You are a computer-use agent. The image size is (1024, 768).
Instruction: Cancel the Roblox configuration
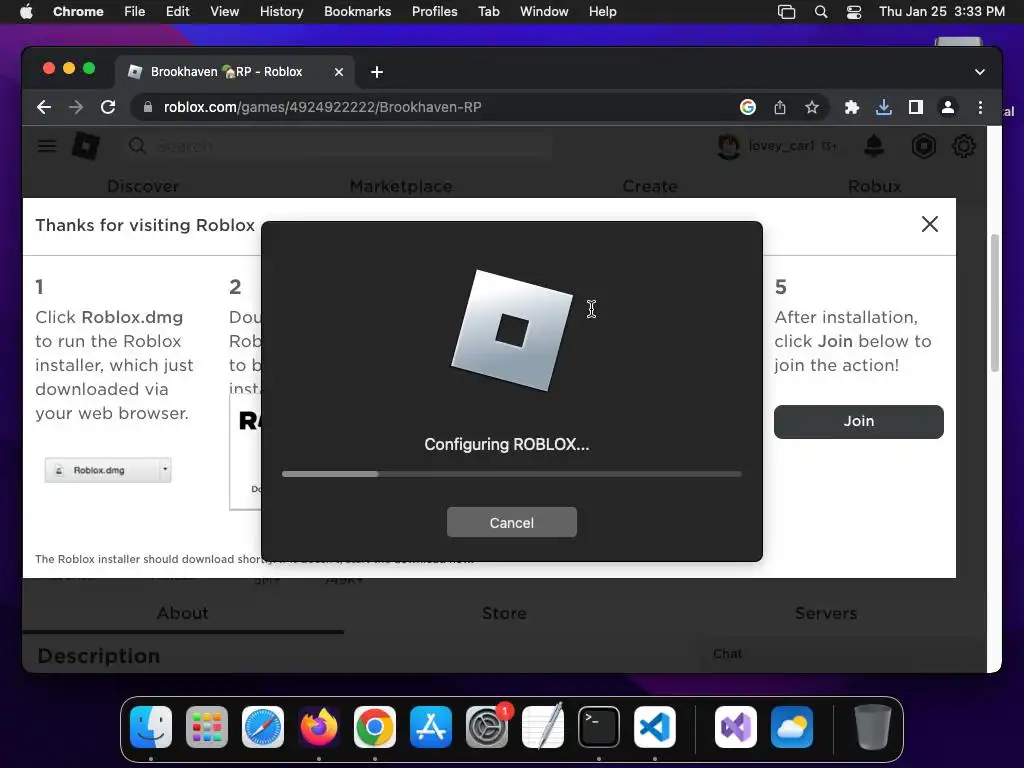coord(511,522)
